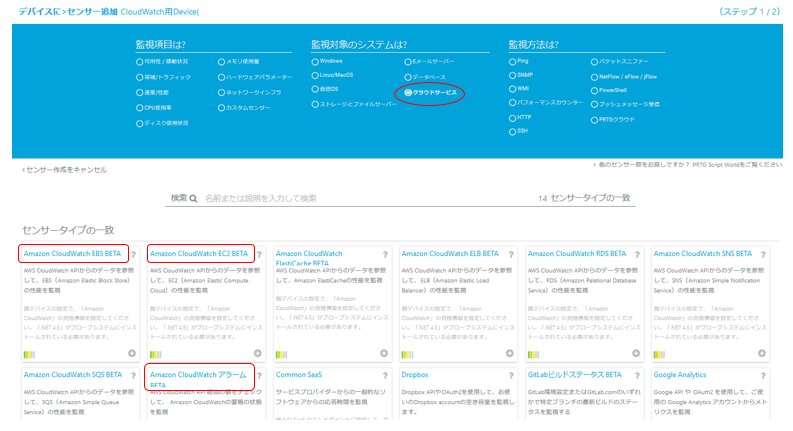This screenshot has height=431, width=793.
Task: Click センサー作成をキャンセル to cancel
Action: coord(64,170)
